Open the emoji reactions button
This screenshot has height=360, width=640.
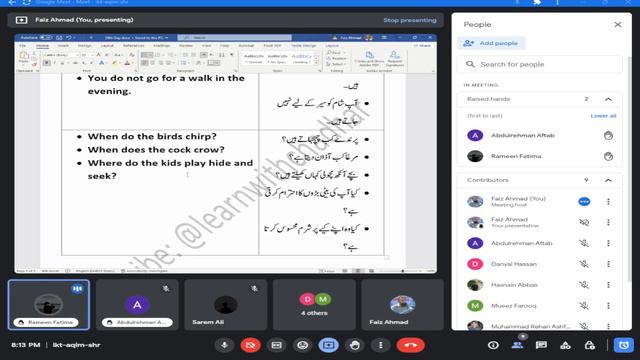pos(302,345)
